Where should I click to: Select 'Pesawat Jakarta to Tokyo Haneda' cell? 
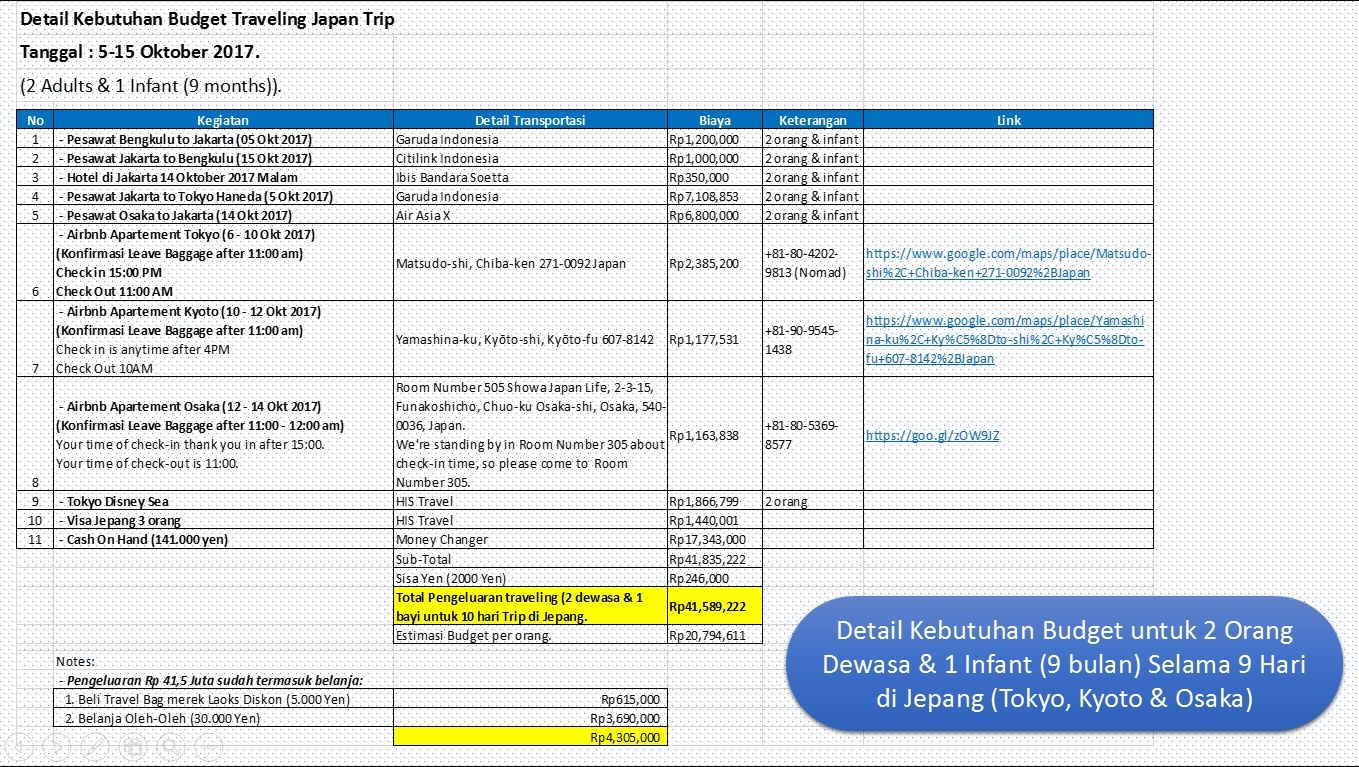pos(224,196)
